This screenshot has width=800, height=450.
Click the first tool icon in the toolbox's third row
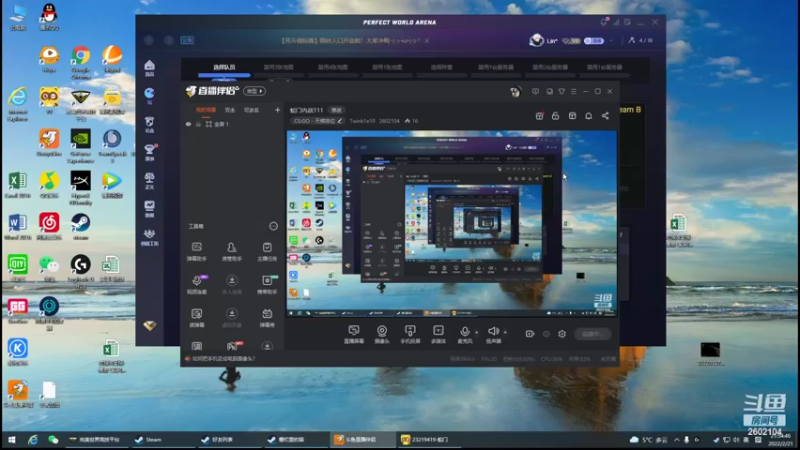tap(197, 313)
